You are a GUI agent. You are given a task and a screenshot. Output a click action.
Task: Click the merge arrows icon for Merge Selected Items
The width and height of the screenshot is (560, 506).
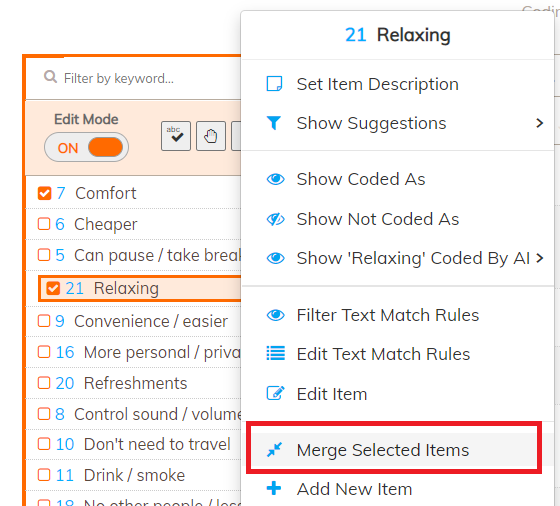click(x=274, y=450)
